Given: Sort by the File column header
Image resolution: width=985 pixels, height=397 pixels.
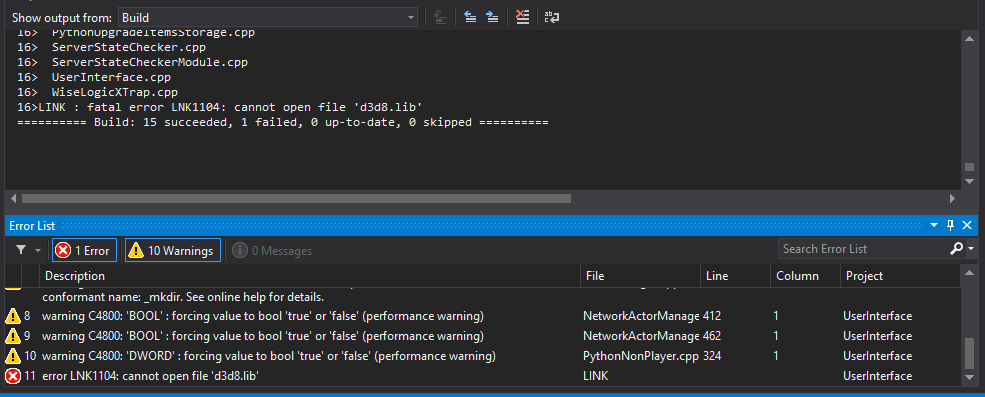Looking at the screenshot, I should click(x=640, y=276).
